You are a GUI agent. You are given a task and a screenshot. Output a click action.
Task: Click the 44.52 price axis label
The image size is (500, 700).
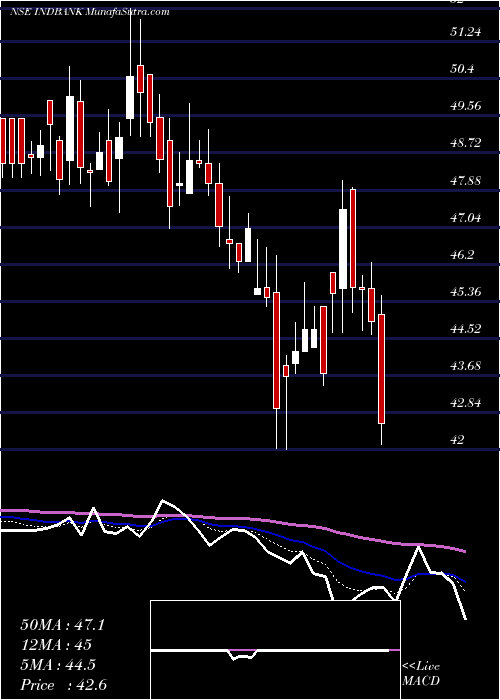466,329
